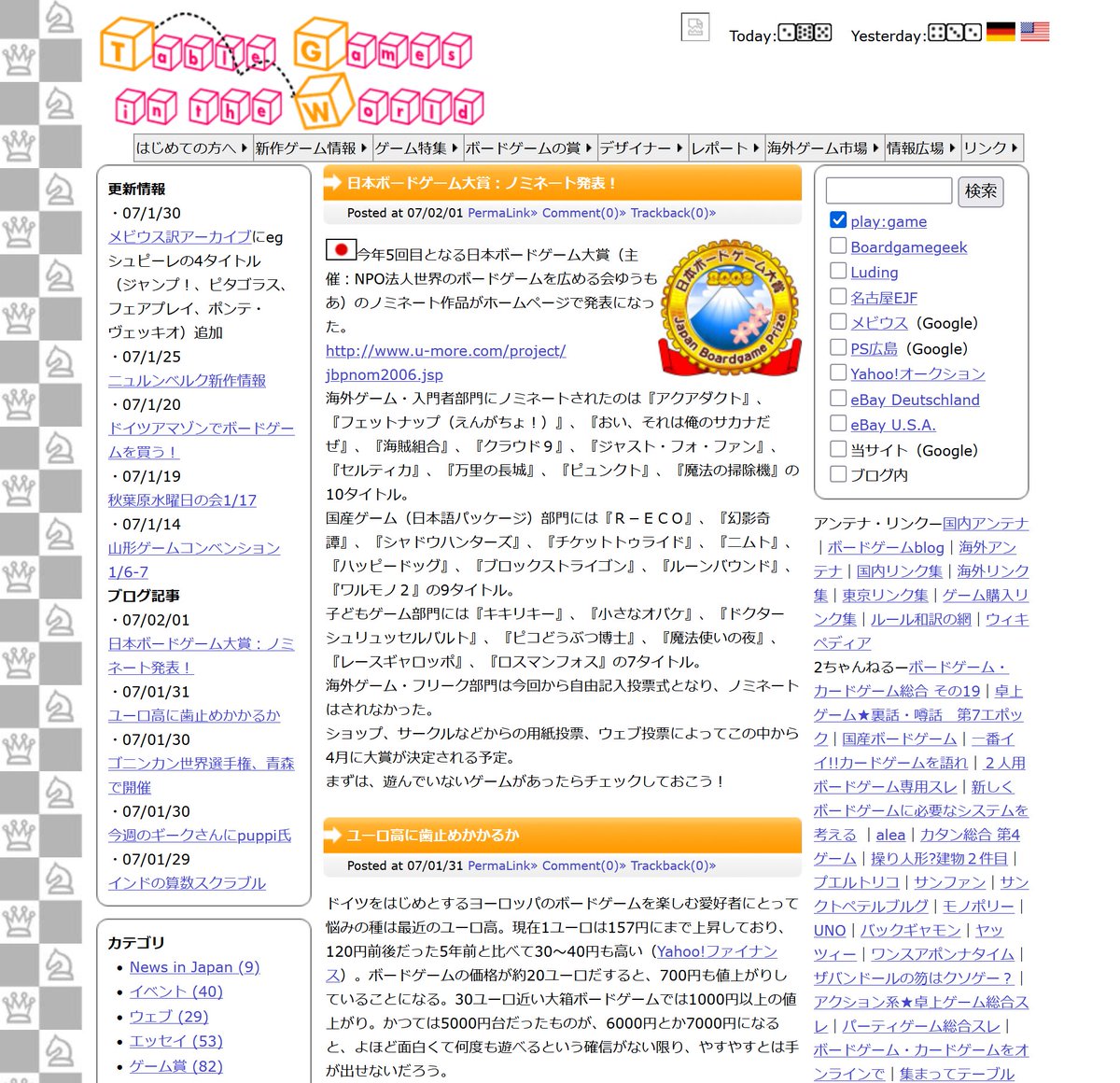Click the search text input field
Image resolution: width=1120 pixels, height=1083 pixels.
(x=889, y=190)
